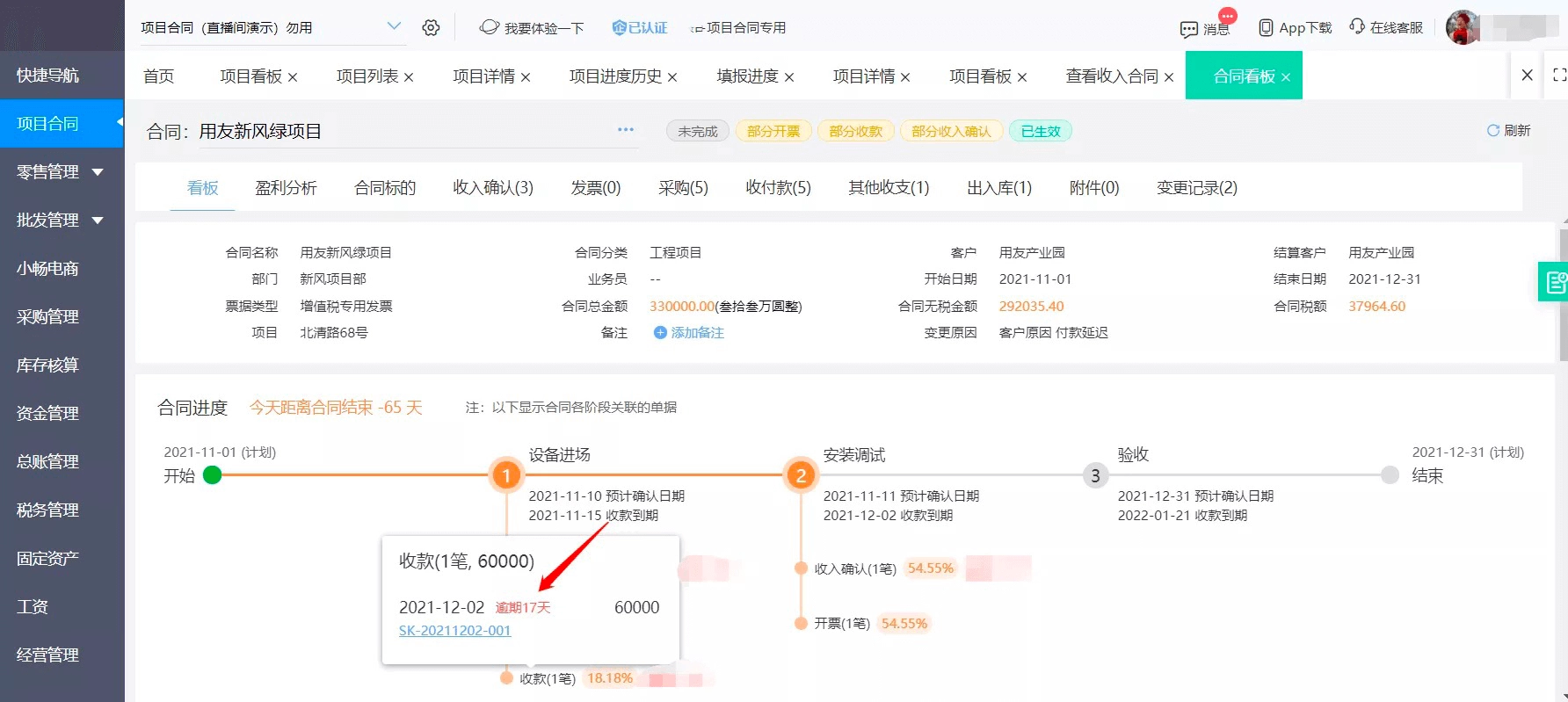Open the three-dot more menu beside contract name
The width and height of the screenshot is (1568, 702).
pos(625,130)
